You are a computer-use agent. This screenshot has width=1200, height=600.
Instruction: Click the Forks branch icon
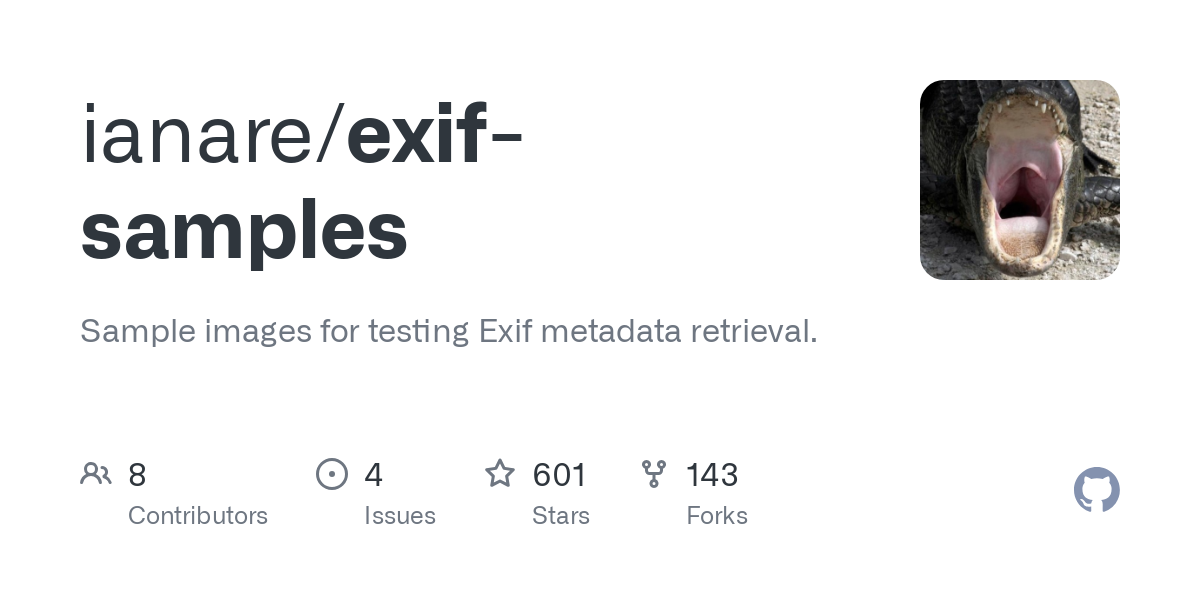coord(654,474)
